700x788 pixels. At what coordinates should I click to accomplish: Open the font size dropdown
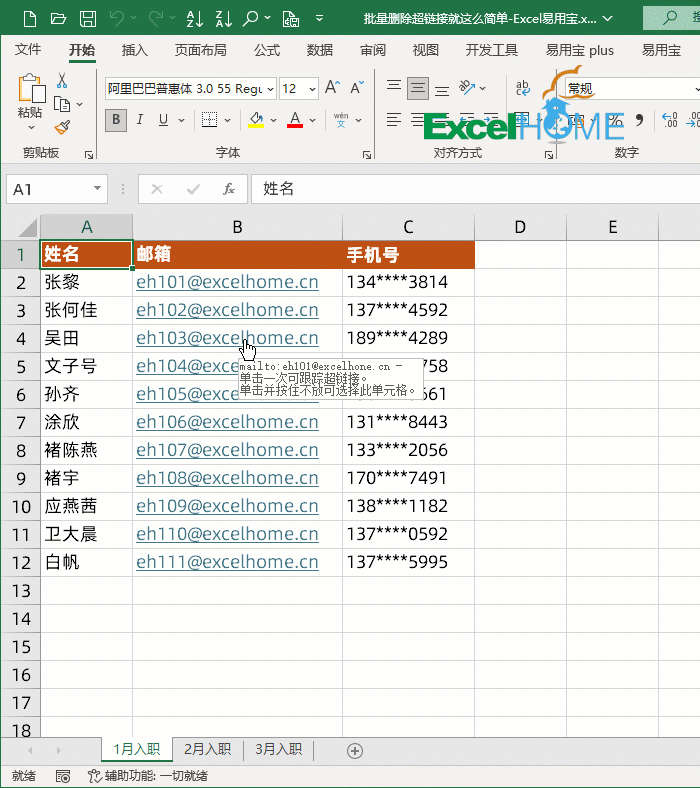(312, 89)
